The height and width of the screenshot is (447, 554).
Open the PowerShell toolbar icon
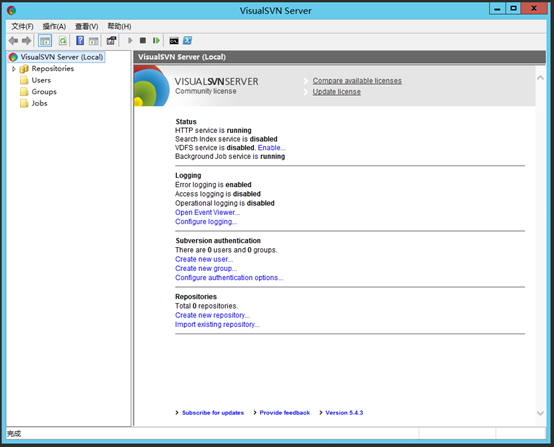pyautogui.click(x=187, y=41)
